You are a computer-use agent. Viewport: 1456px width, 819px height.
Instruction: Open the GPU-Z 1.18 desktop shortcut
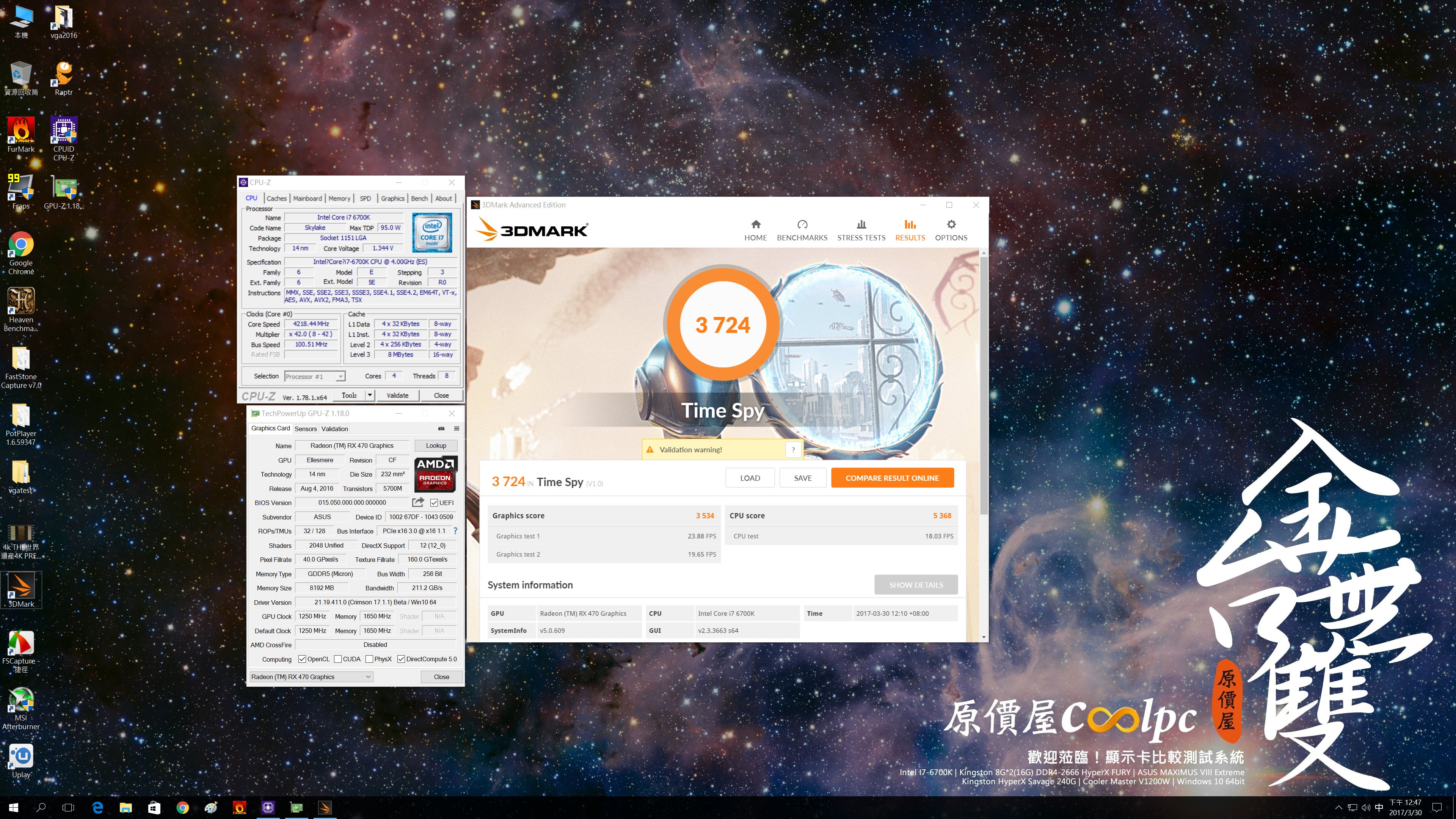(x=64, y=192)
